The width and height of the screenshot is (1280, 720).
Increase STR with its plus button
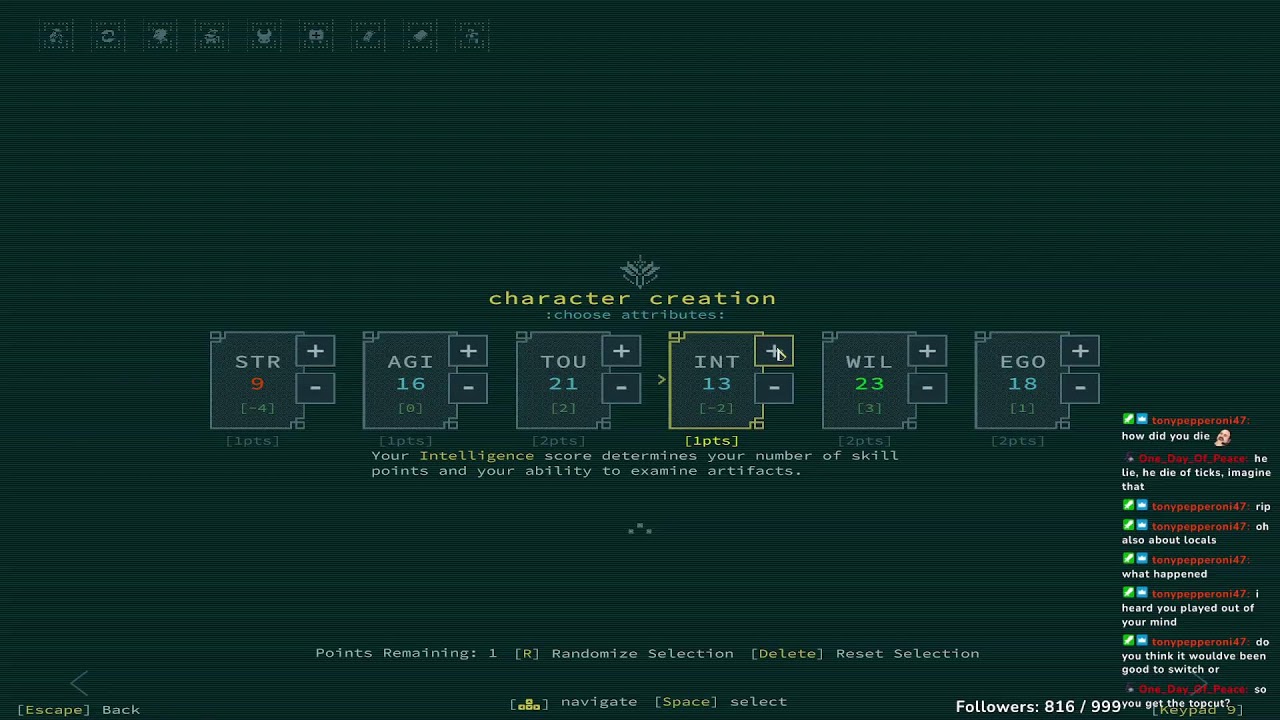[315, 351]
